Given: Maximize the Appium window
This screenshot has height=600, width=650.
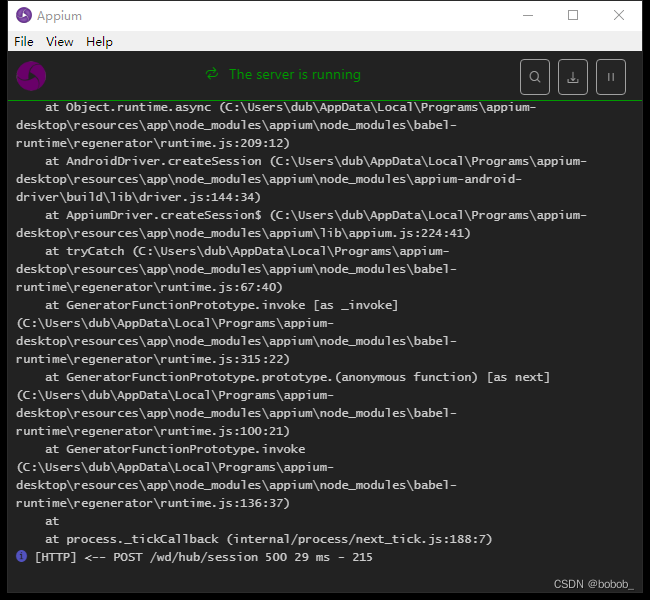Looking at the screenshot, I should 573,15.
